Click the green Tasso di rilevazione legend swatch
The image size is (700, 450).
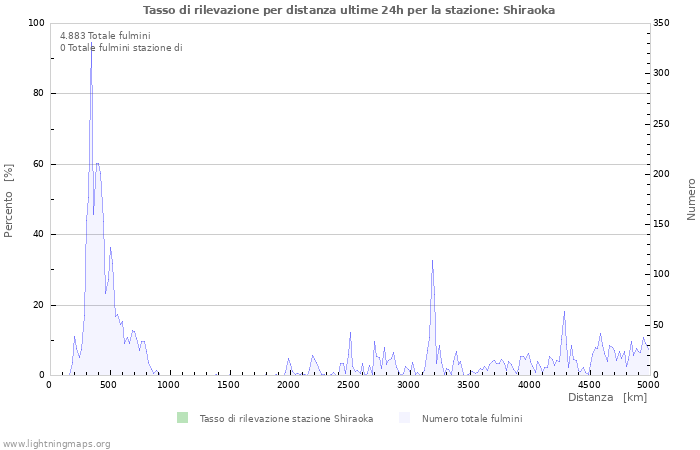(181, 418)
